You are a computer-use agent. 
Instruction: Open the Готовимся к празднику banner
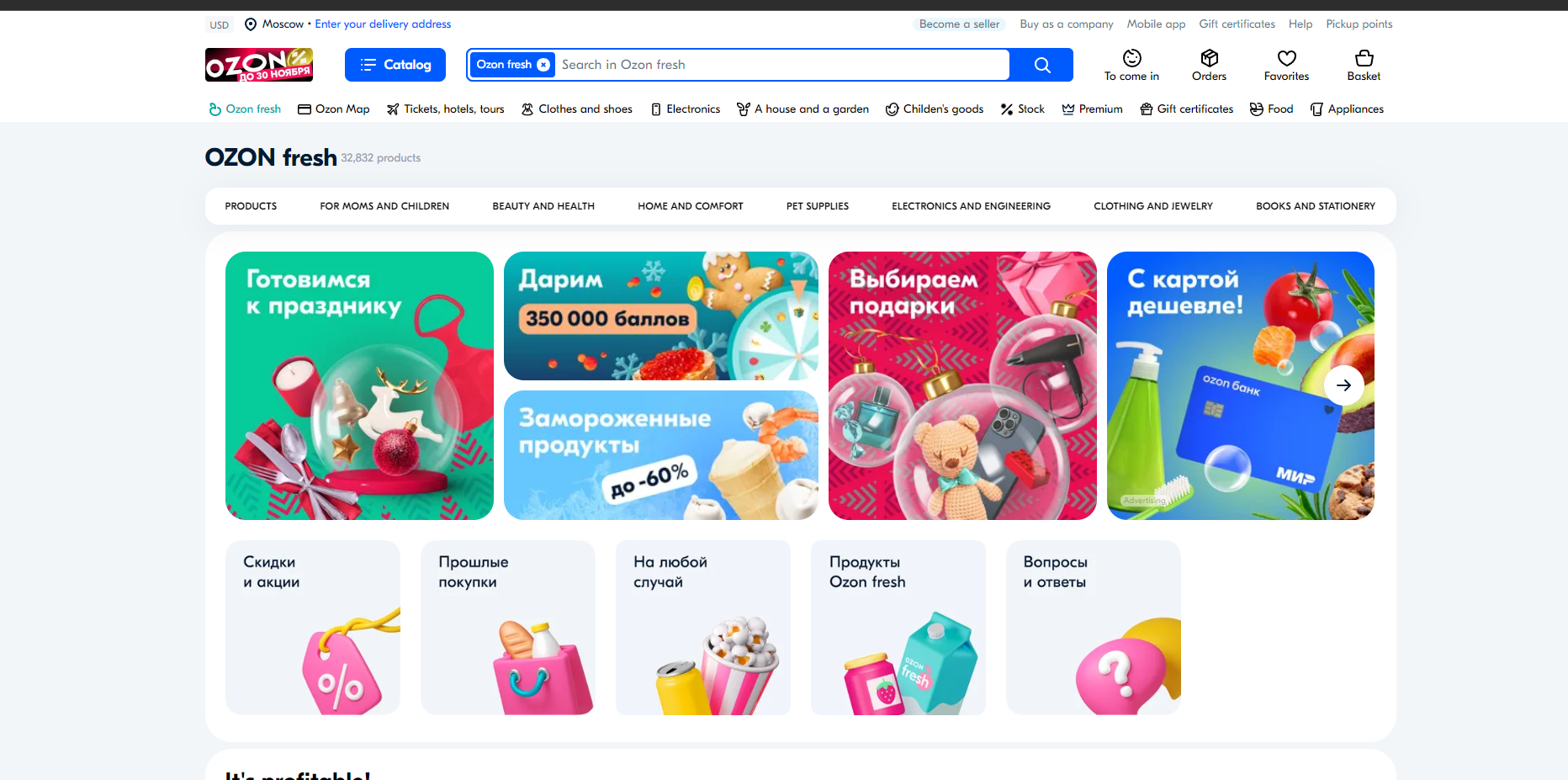(359, 385)
